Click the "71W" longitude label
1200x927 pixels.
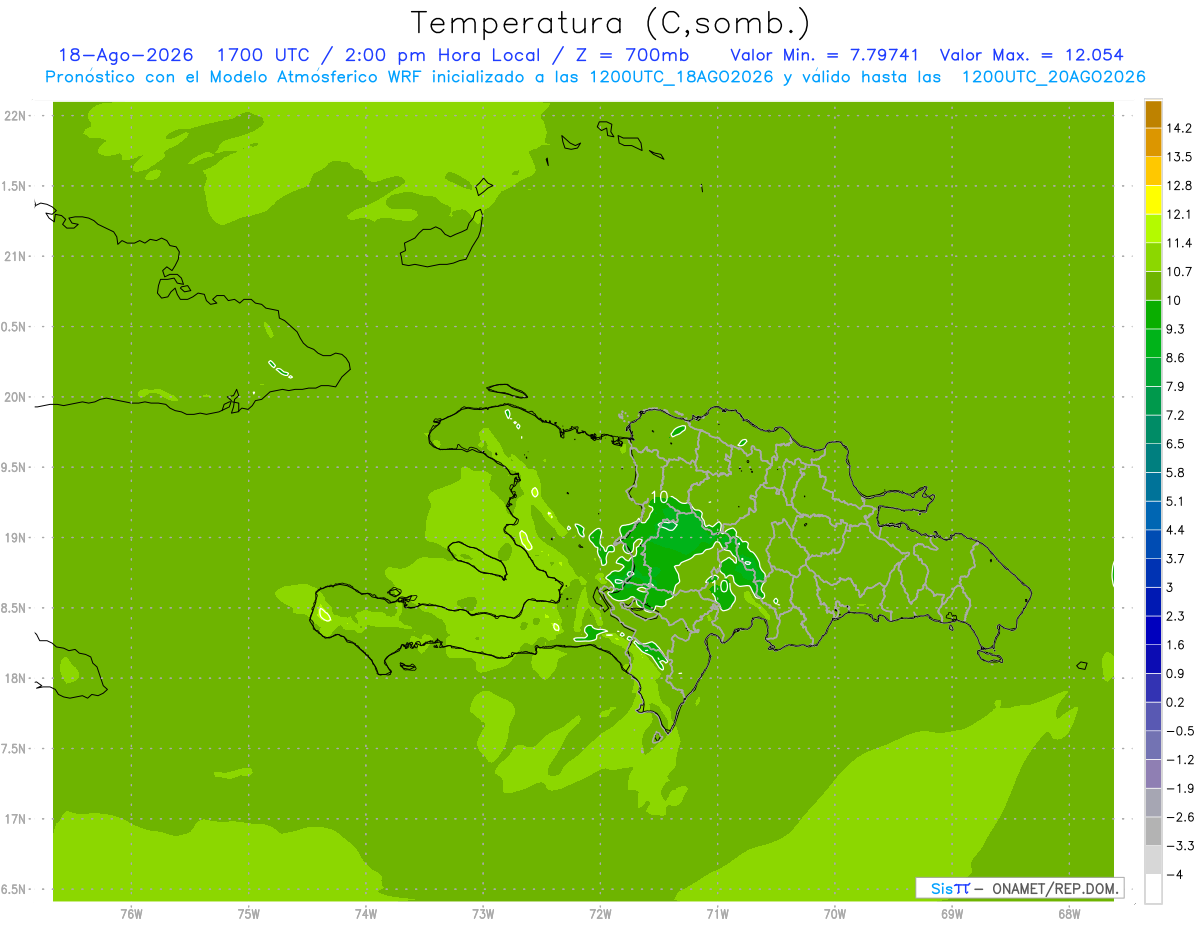tap(717, 914)
